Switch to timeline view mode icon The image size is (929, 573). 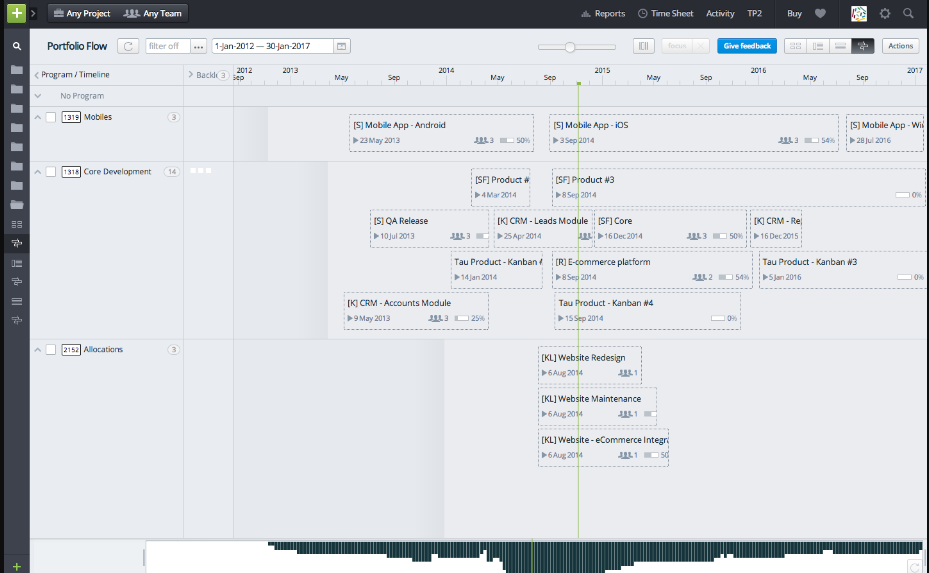(x=863, y=46)
